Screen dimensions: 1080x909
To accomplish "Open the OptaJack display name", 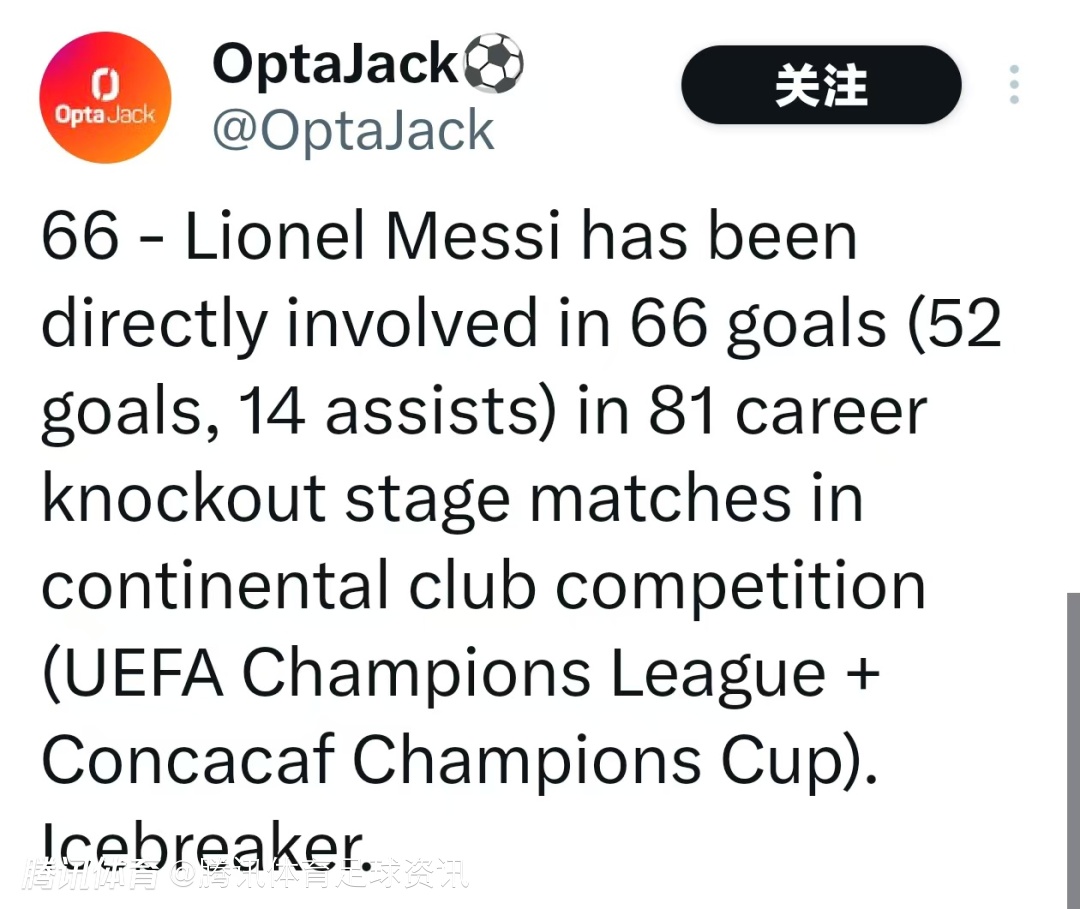I will tap(336, 64).
